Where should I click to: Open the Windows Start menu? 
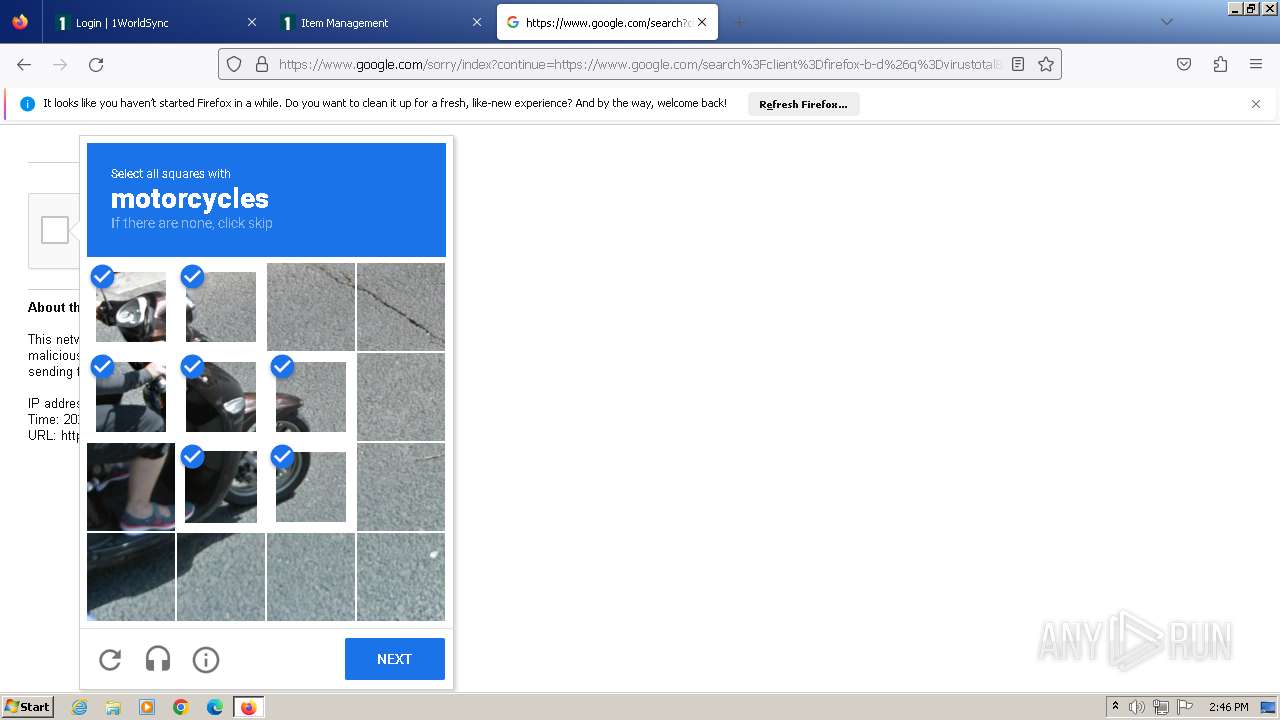click(27, 707)
